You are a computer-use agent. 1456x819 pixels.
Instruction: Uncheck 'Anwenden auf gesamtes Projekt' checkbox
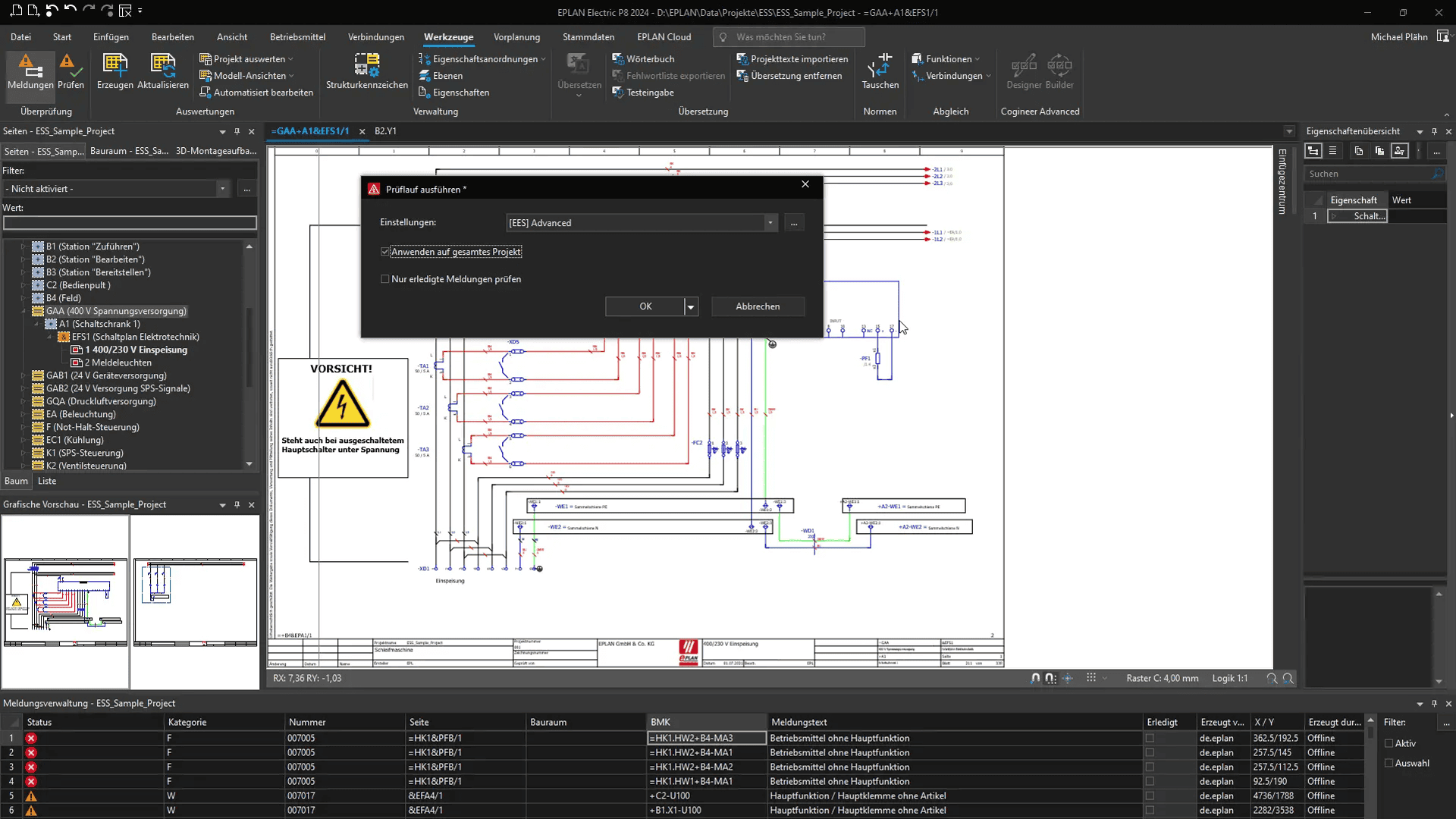click(385, 252)
